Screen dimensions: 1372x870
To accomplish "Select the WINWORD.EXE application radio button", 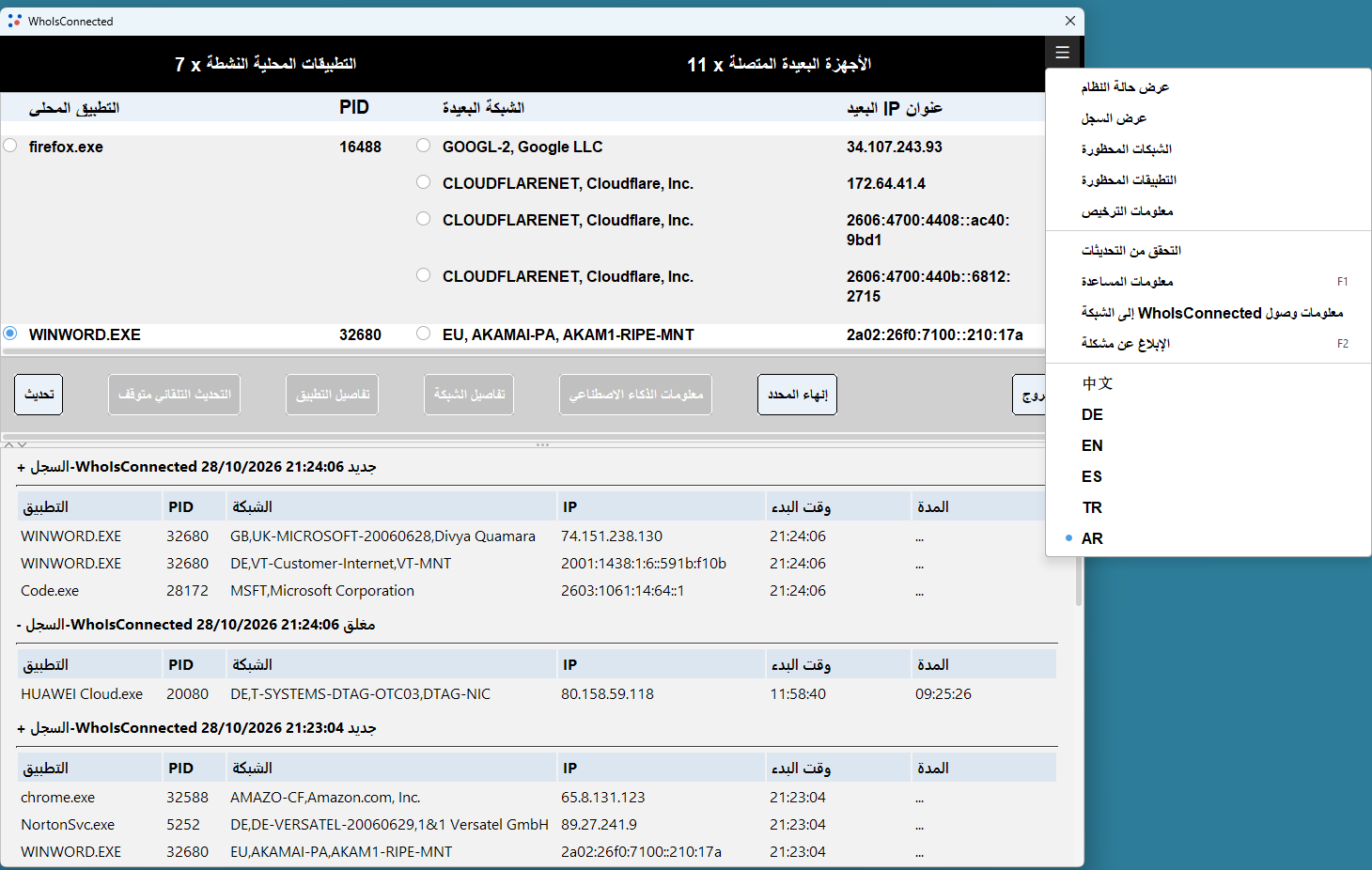I will [10, 334].
